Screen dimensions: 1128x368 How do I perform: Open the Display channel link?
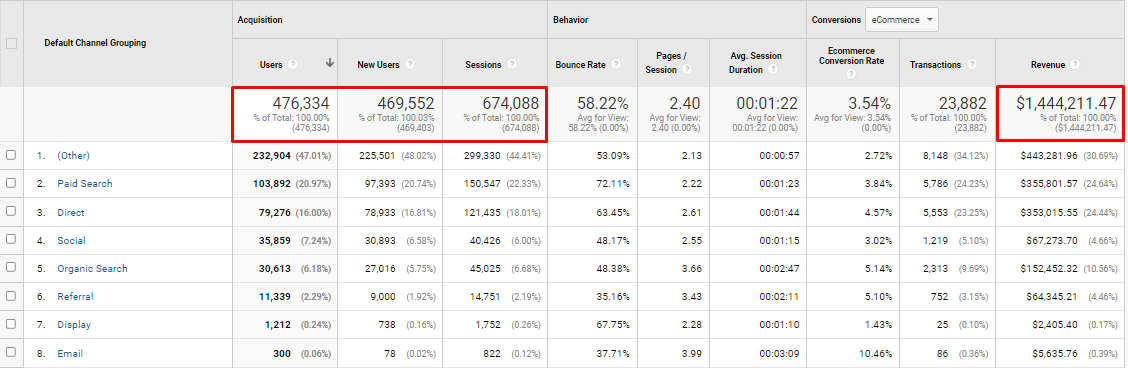click(x=74, y=324)
